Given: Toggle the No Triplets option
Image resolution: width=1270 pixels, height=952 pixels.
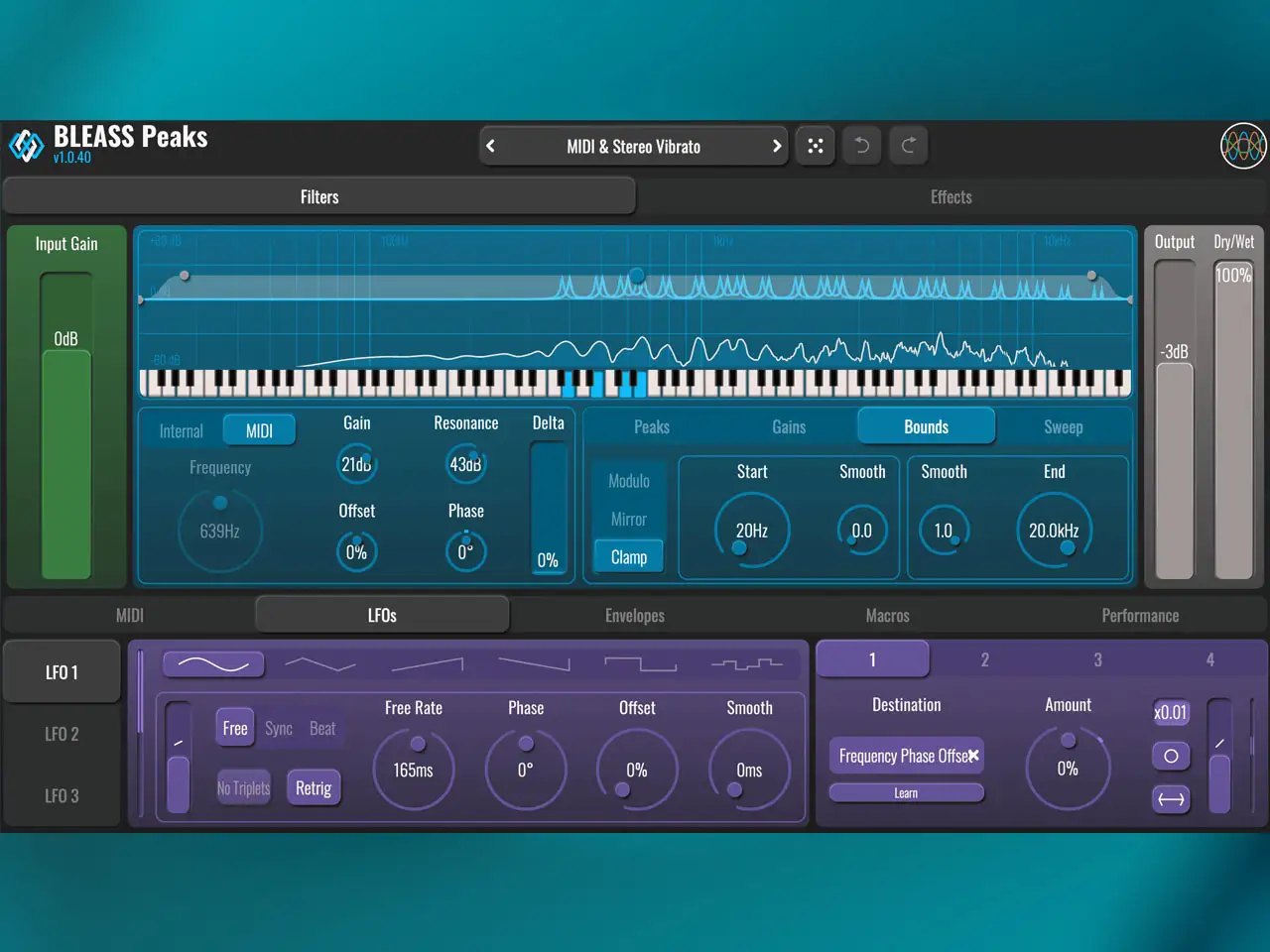Looking at the screenshot, I should click(244, 788).
